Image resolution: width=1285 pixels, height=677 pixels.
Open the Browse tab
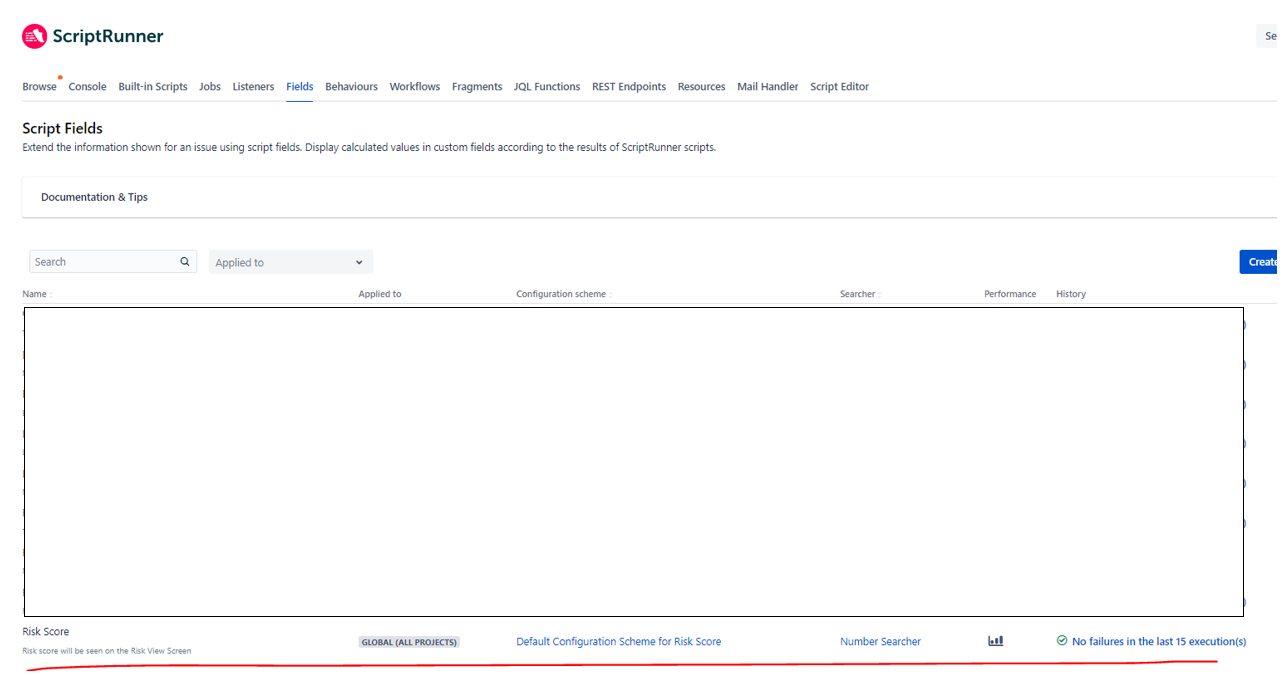40,87
